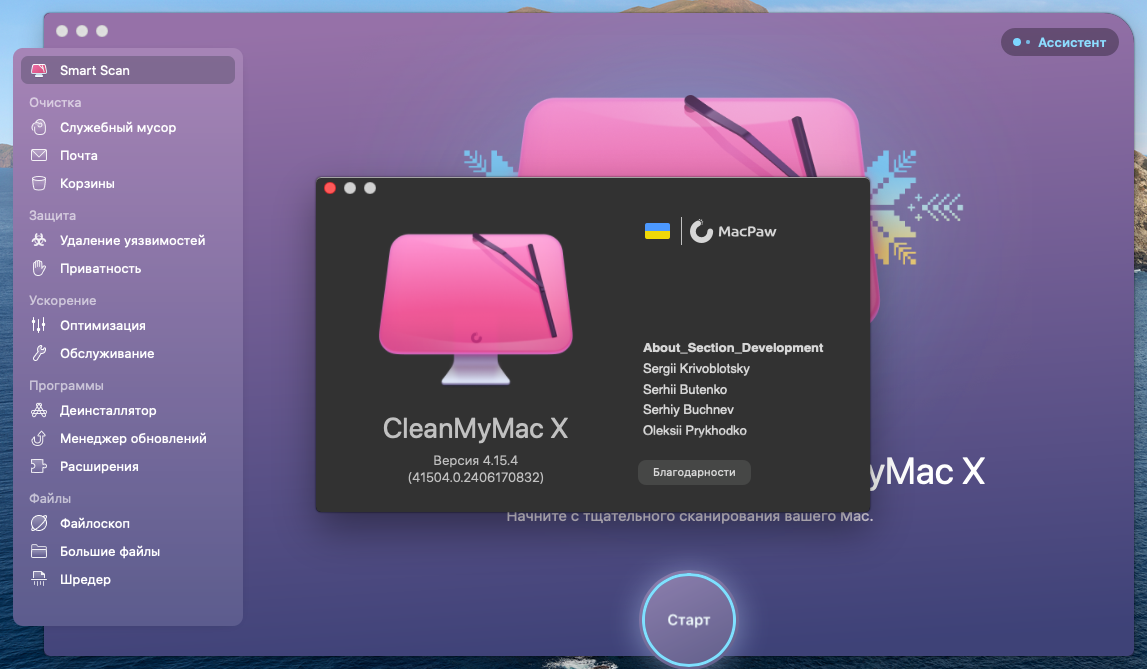This screenshot has height=669, width=1147.
Task: Open Приватность using the hand icon
Action: [39, 269]
